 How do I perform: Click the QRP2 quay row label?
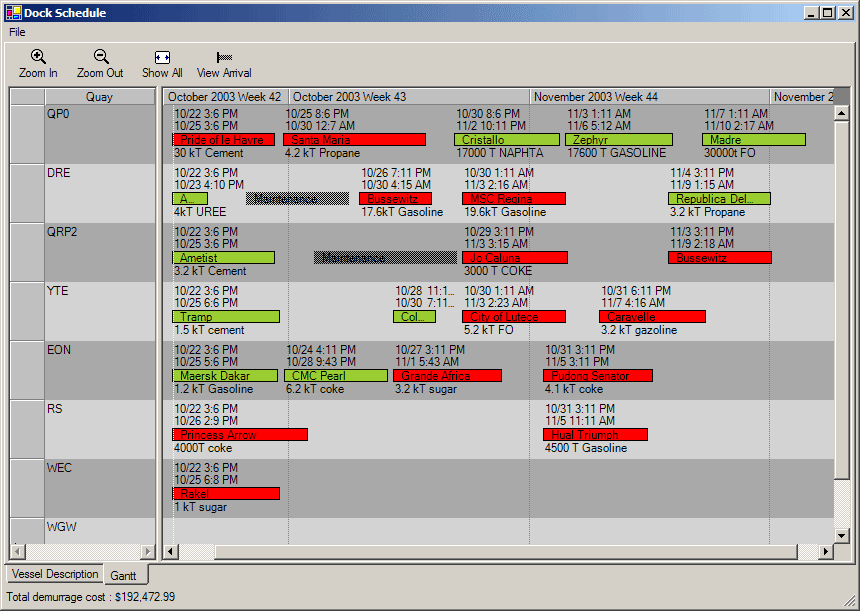click(62, 232)
